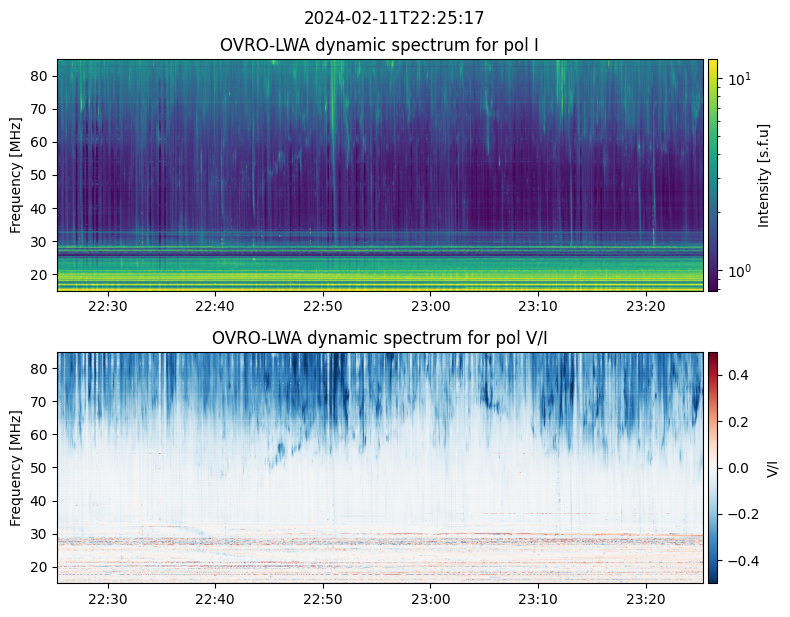Screen dimensions: 790x617
Task: Click the V/I label beside the lower colorbar
Action: (x=773, y=467)
